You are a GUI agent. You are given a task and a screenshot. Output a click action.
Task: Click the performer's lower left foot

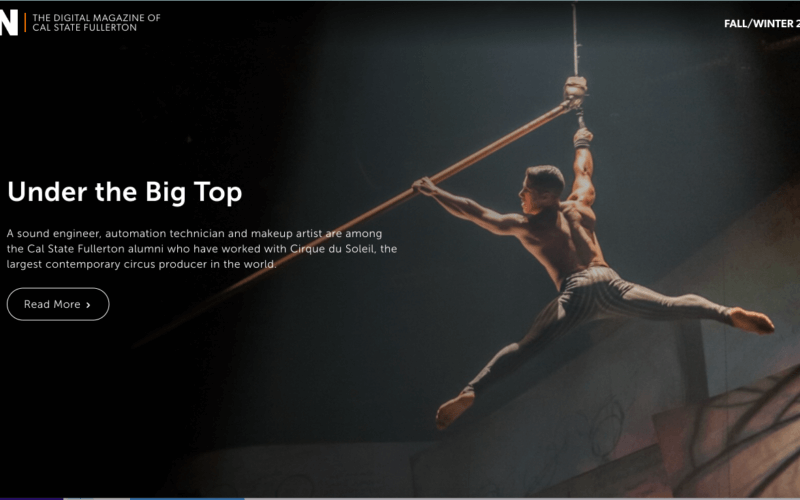coord(454,408)
